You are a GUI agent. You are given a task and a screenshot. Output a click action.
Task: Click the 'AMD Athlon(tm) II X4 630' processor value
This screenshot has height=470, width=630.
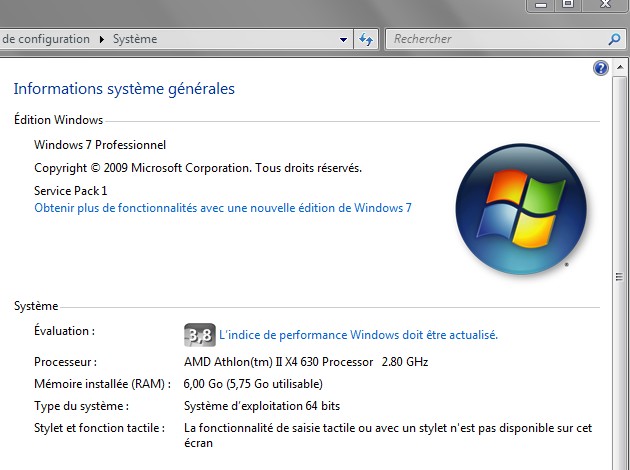pos(306,362)
